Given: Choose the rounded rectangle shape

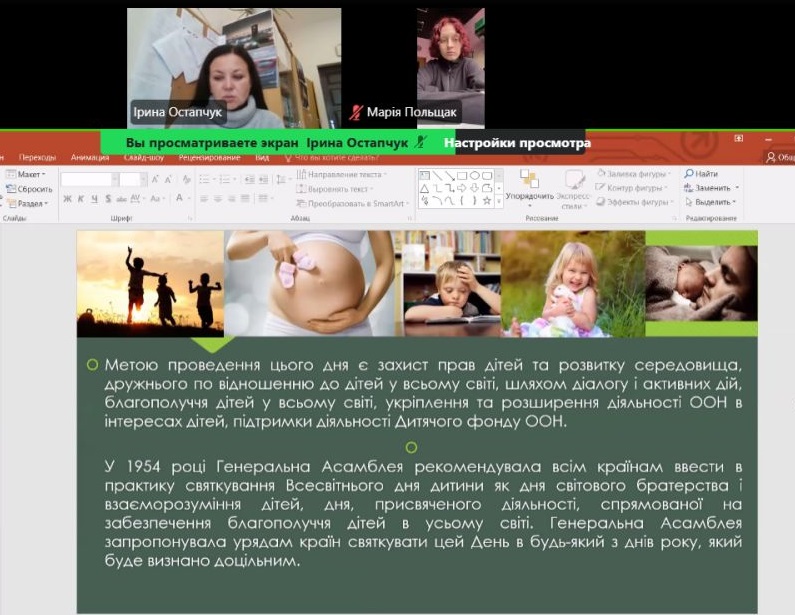Looking at the screenshot, I should point(487,176).
